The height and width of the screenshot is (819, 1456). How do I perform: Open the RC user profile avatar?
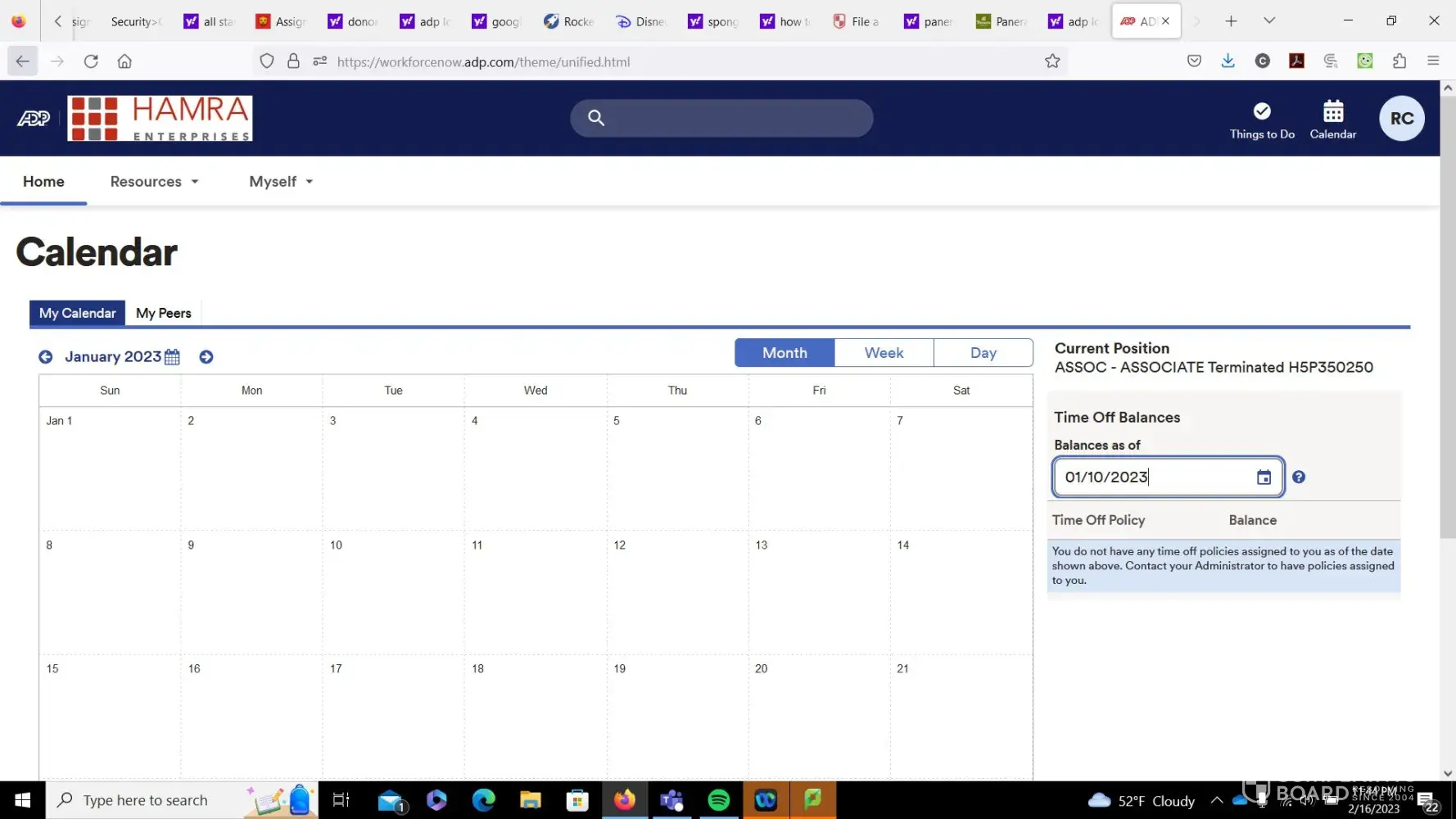1401,119
